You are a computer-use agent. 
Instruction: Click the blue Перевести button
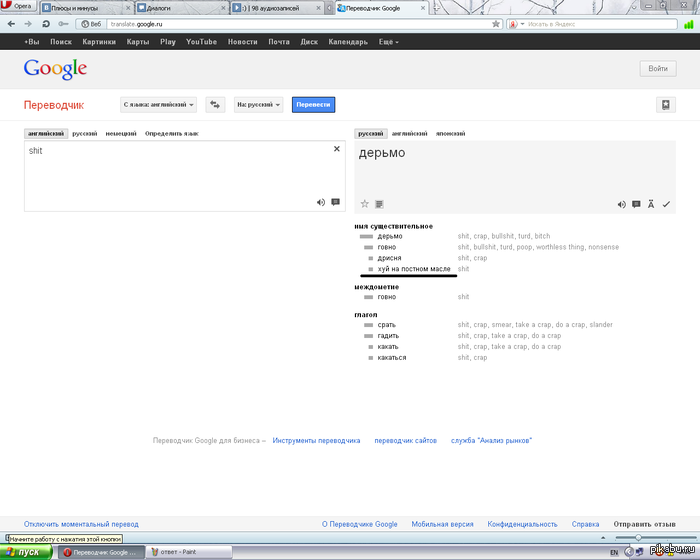(313, 104)
